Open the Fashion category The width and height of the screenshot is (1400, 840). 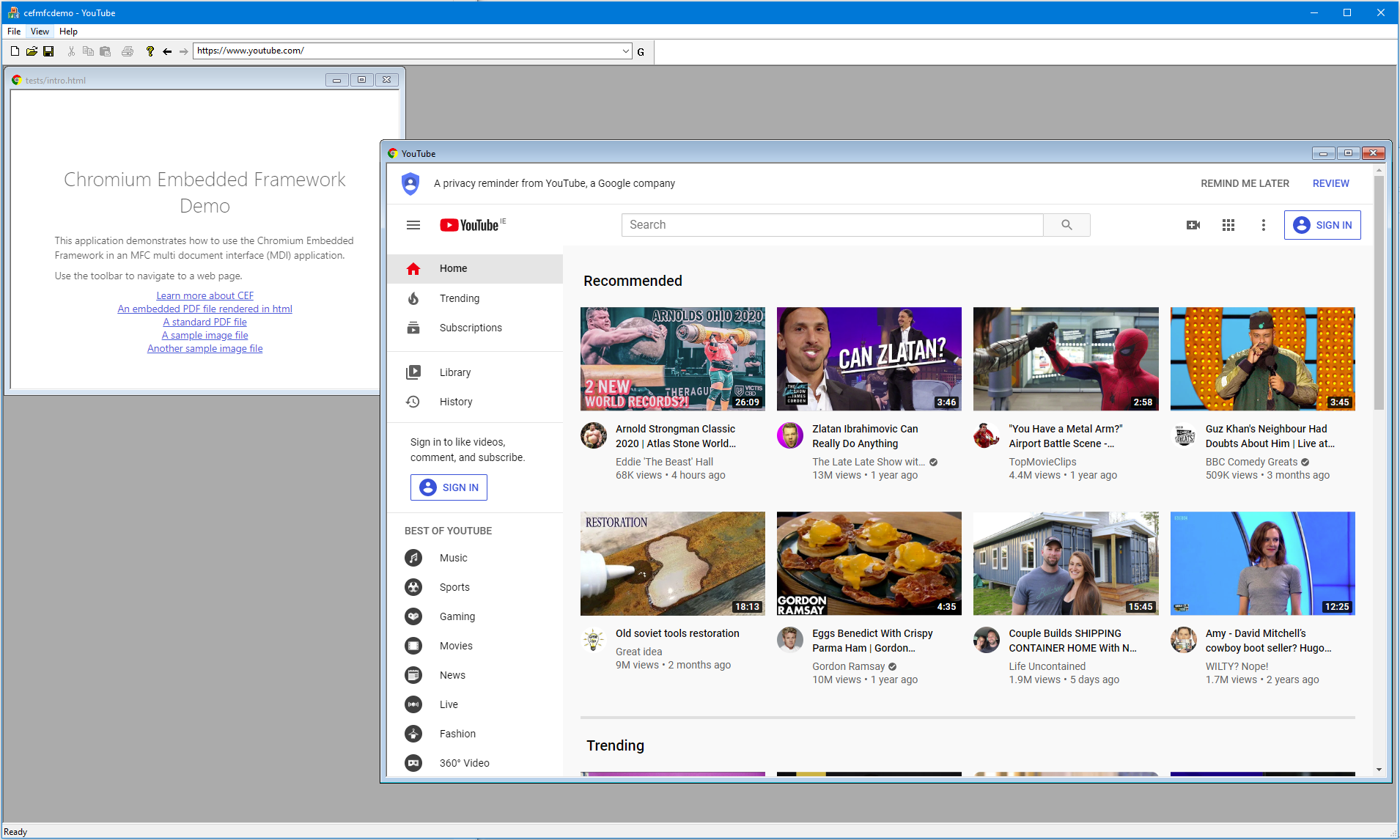tap(475, 734)
